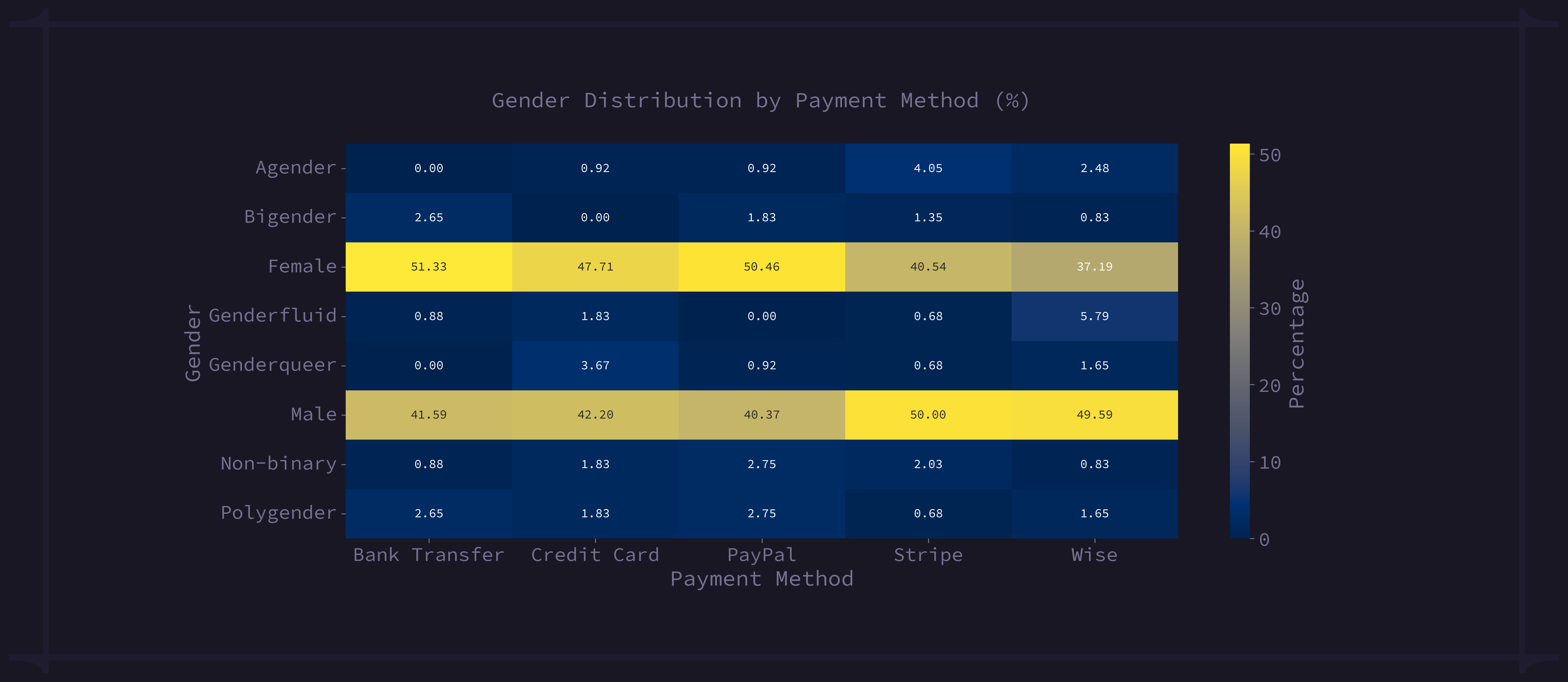Select the Agender Wise cell 2.48
The image size is (1568, 682).
pyautogui.click(x=1095, y=168)
